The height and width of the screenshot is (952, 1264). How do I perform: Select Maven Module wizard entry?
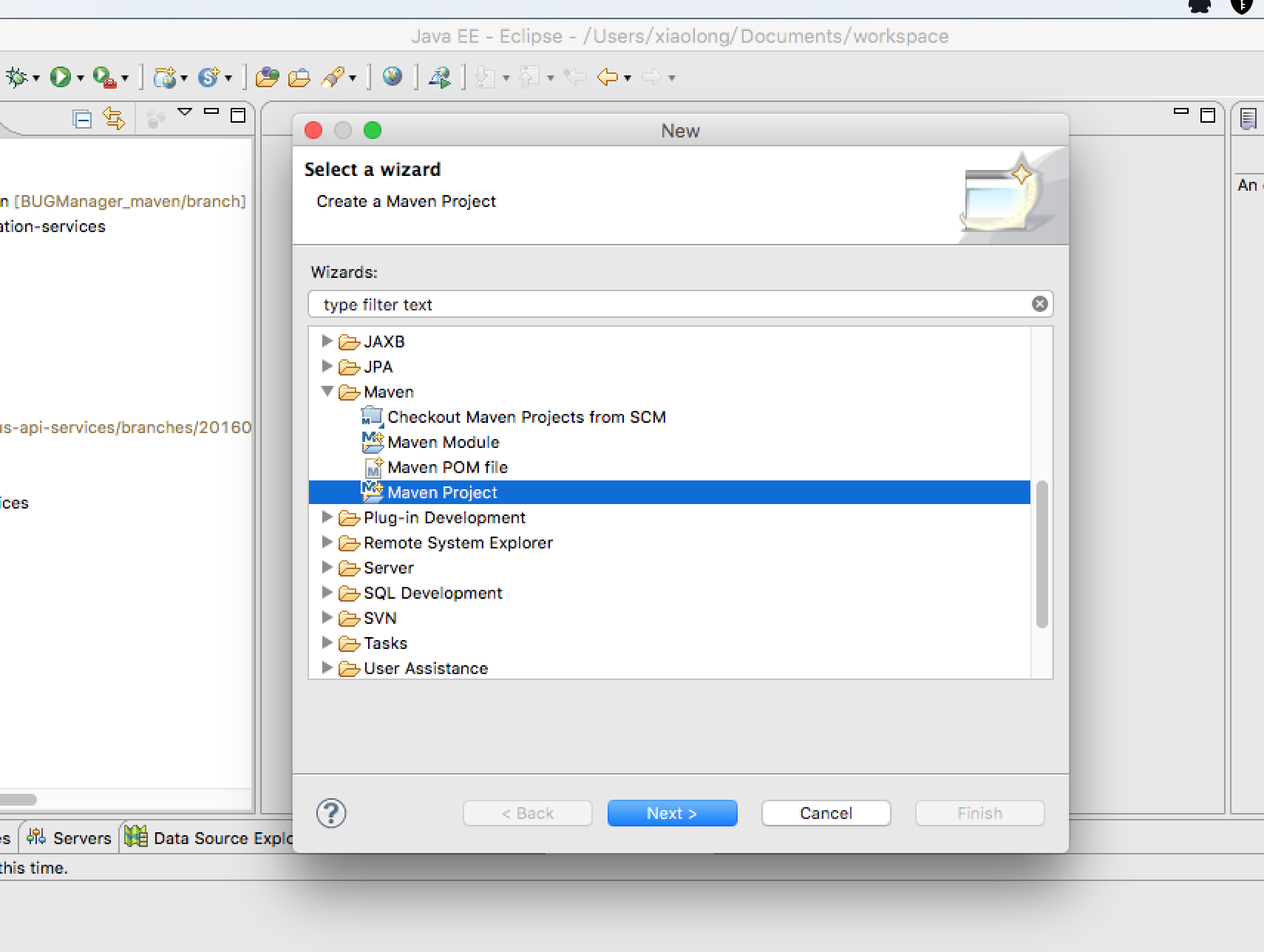pos(443,442)
